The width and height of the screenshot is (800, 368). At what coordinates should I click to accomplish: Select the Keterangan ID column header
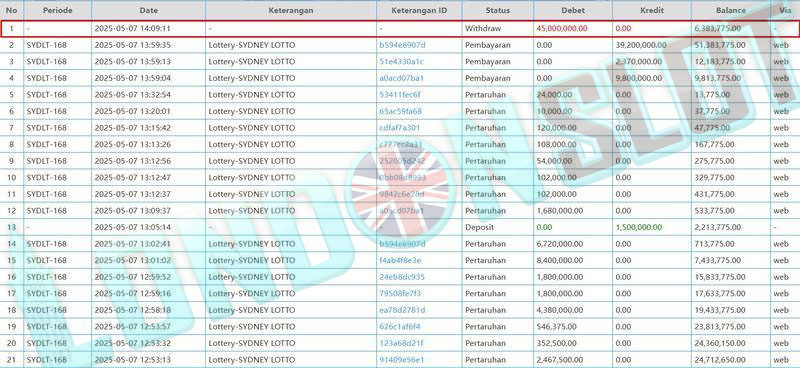tap(419, 10)
